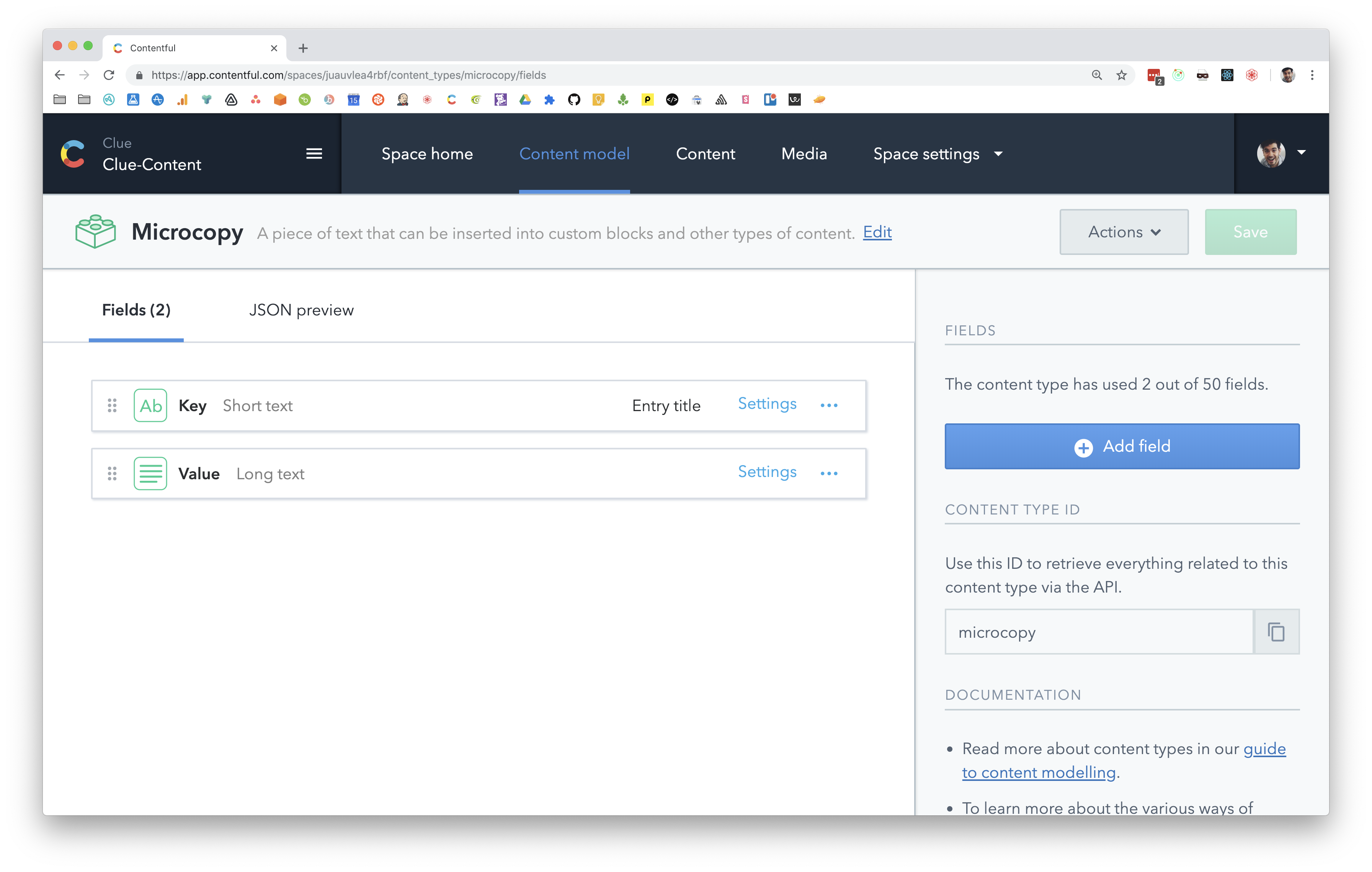This screenshot has width=1372, height=872.
Task: Click the Edit link next to description
Action: [877, 232]
